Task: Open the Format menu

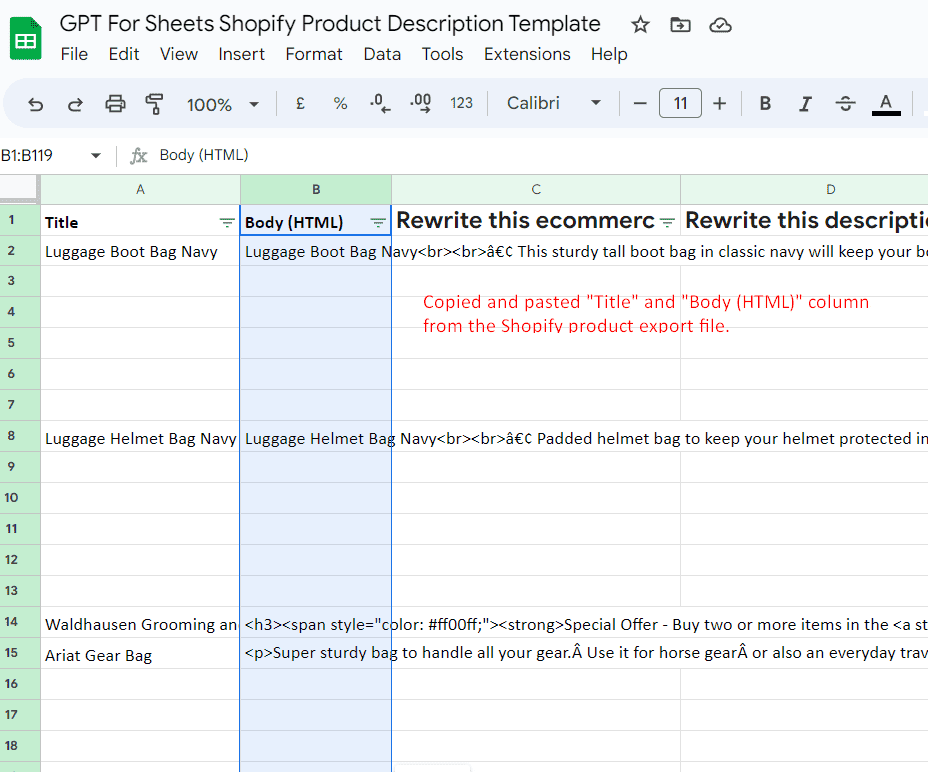Action: coord(314,54)
